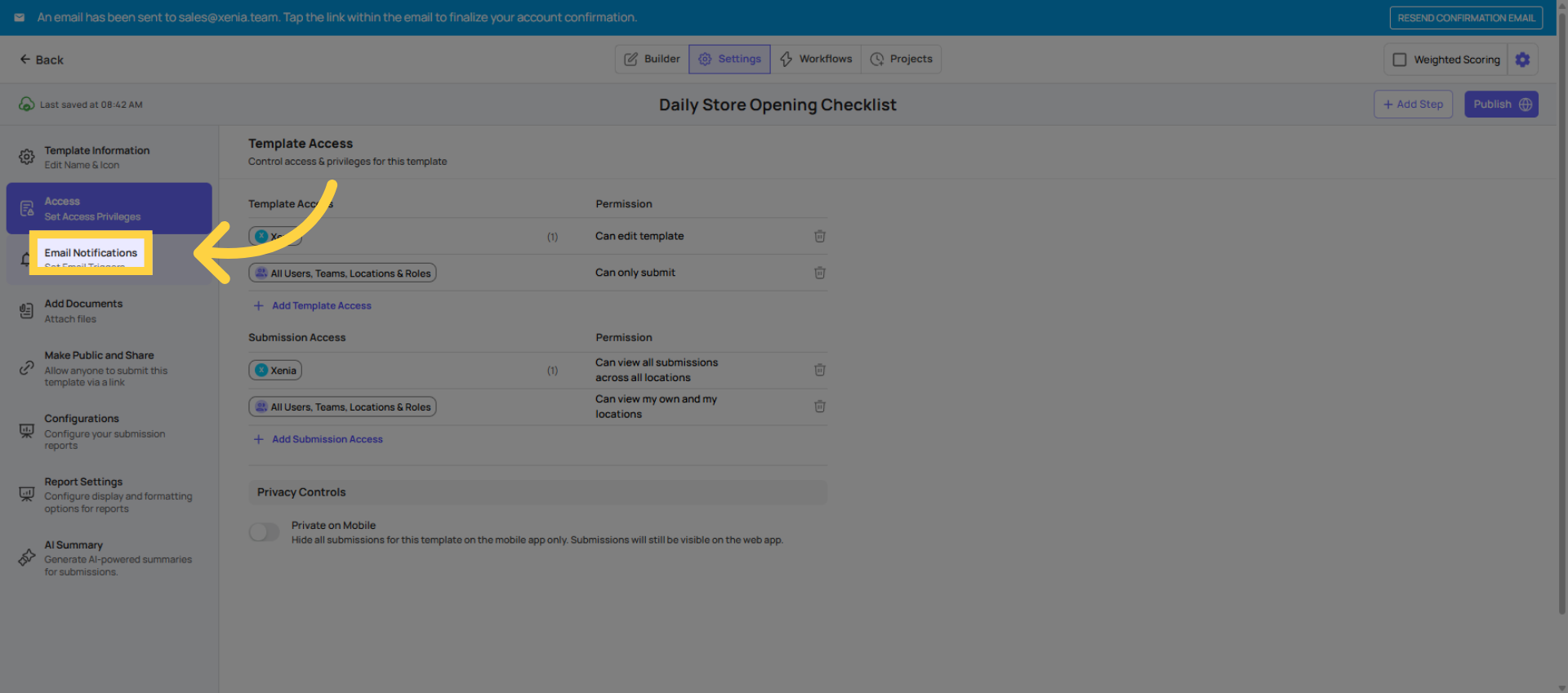Click the Add Documents file icon
This screenshot has height=693, width=1568.
[x=27, y=310]
